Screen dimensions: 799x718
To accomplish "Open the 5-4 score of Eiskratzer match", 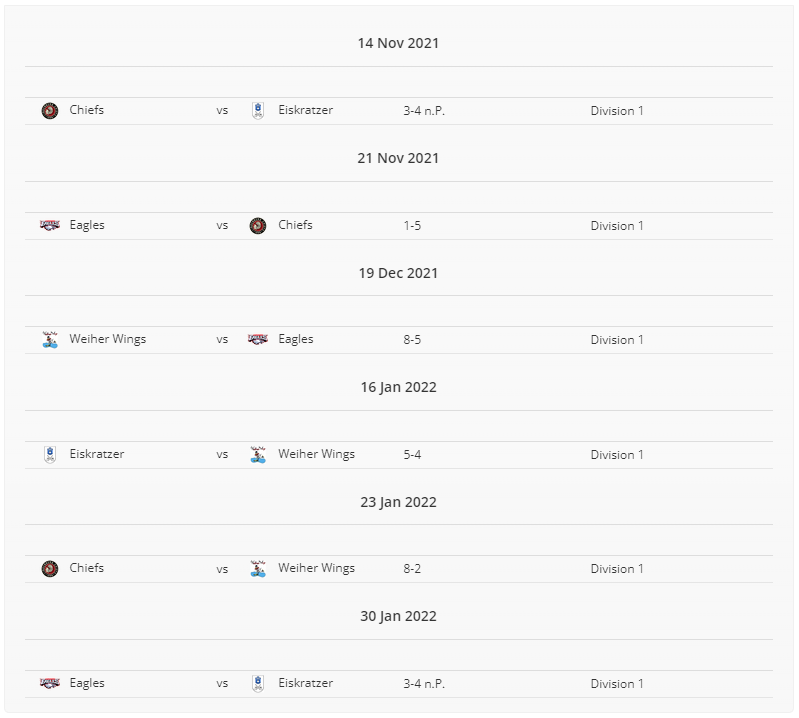I will [x=412, y=455].
